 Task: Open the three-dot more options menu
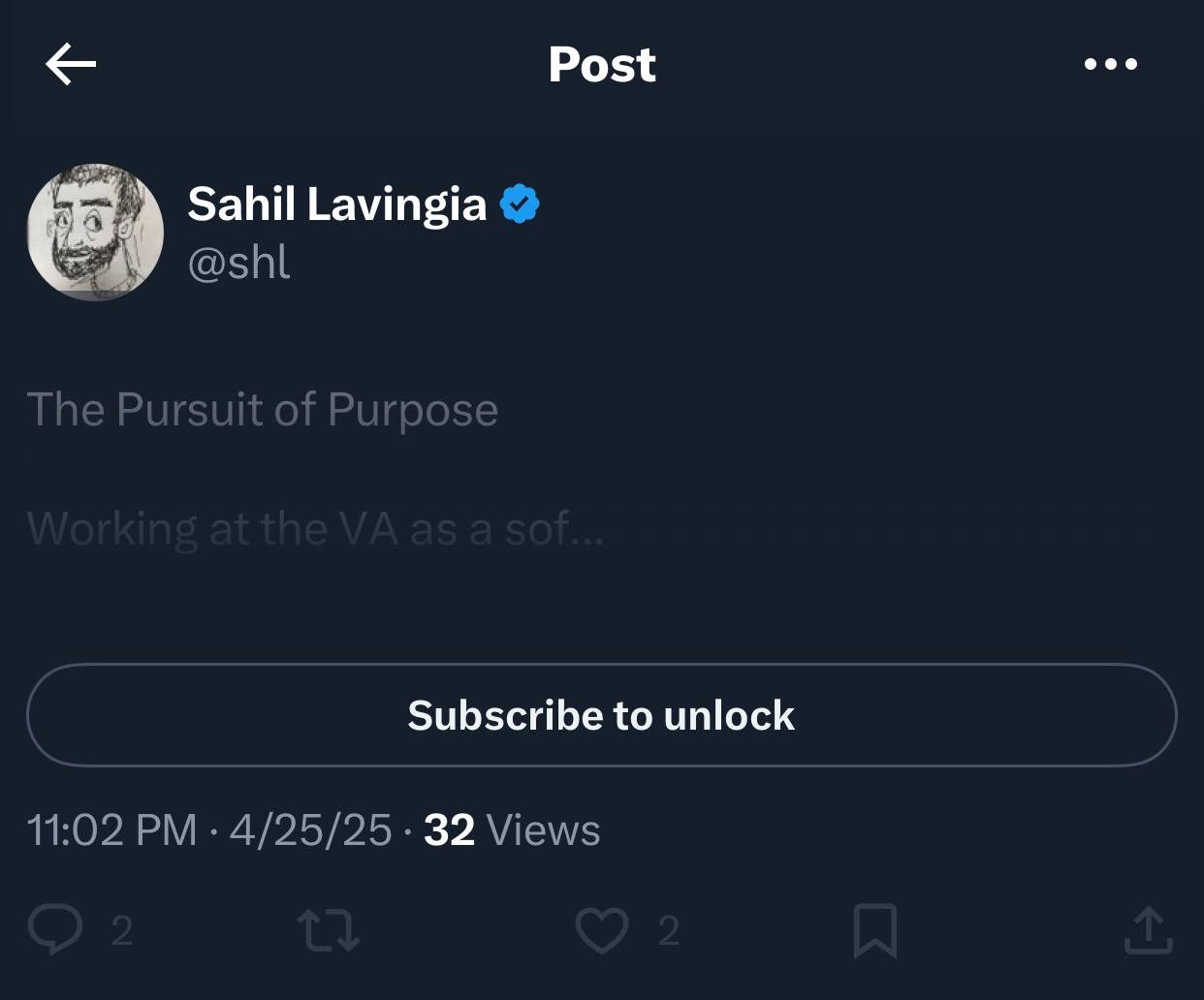click(1111, 64)
